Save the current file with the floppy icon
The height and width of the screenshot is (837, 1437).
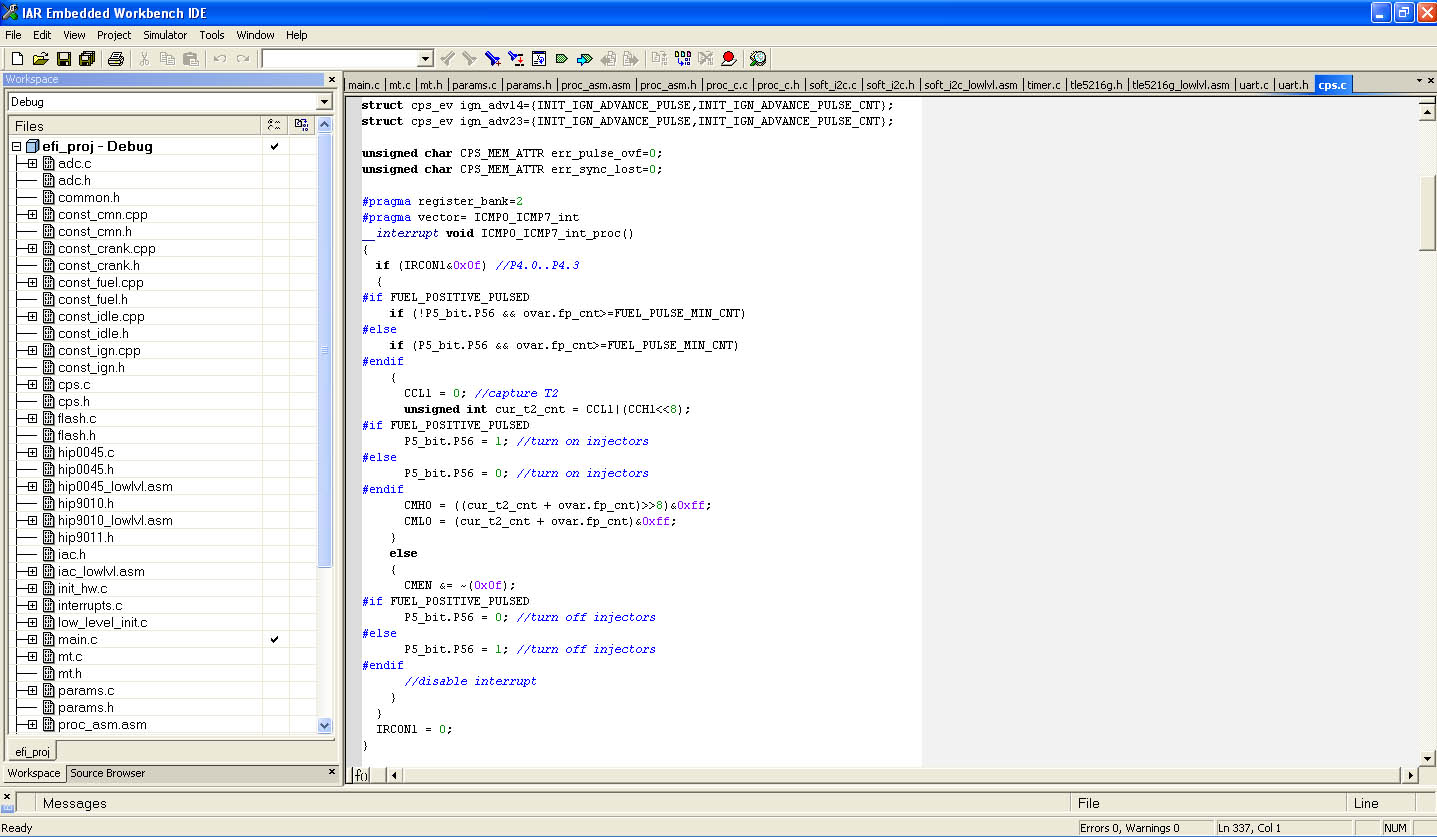tap(64, 59)
